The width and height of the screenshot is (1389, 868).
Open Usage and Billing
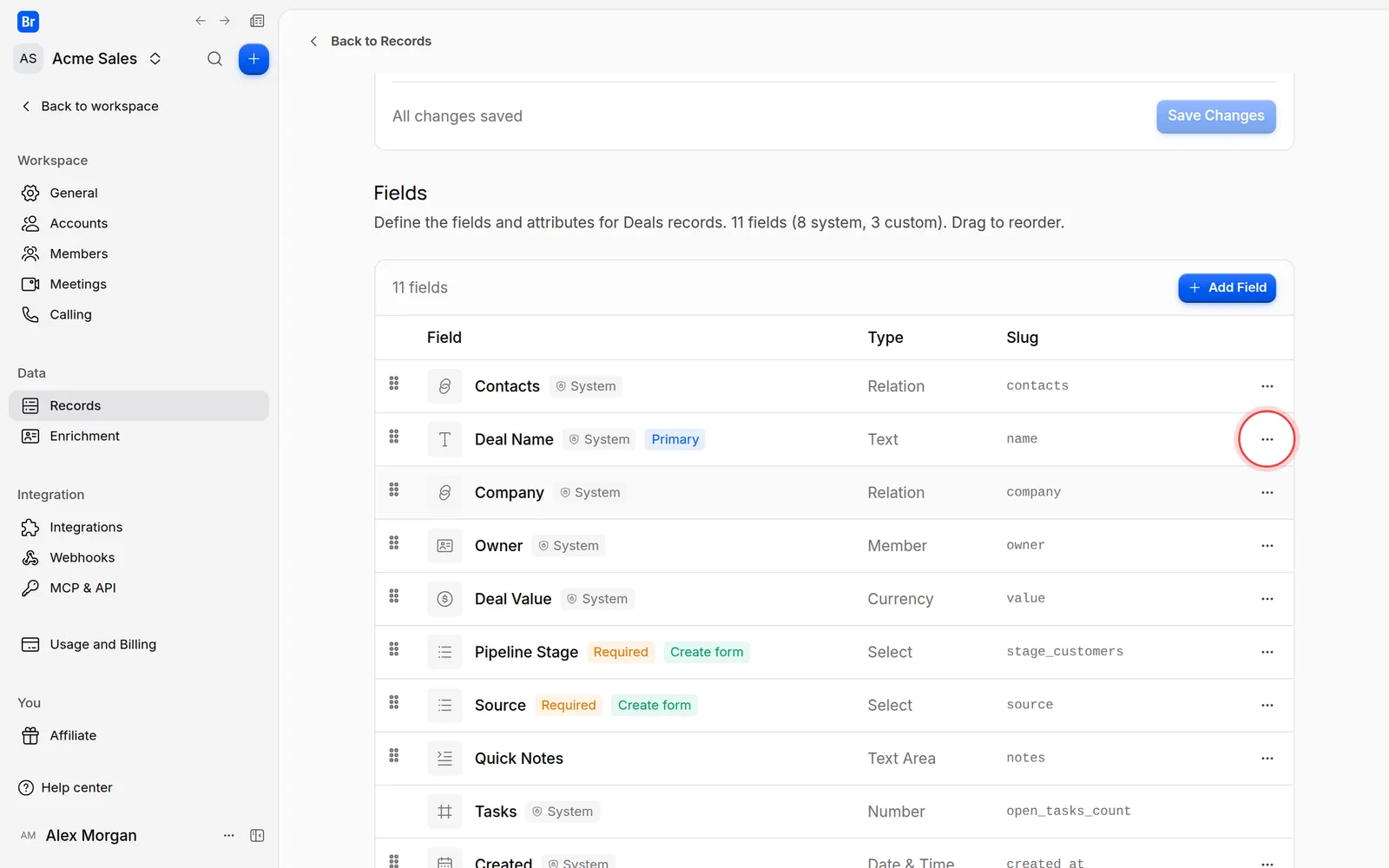point(139,644)
